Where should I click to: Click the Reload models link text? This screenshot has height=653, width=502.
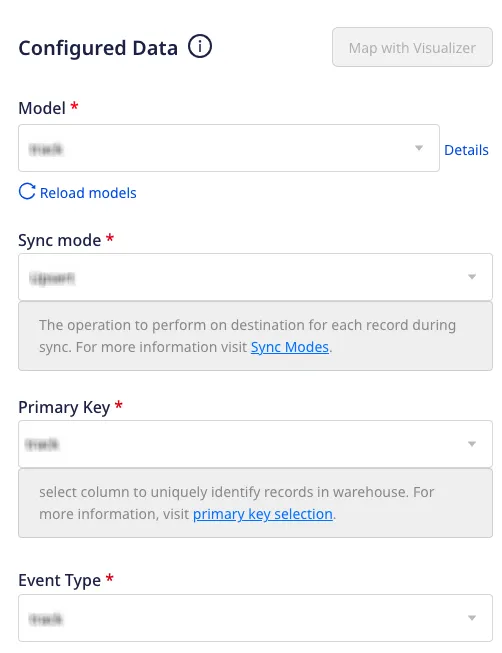click(88, 193)
